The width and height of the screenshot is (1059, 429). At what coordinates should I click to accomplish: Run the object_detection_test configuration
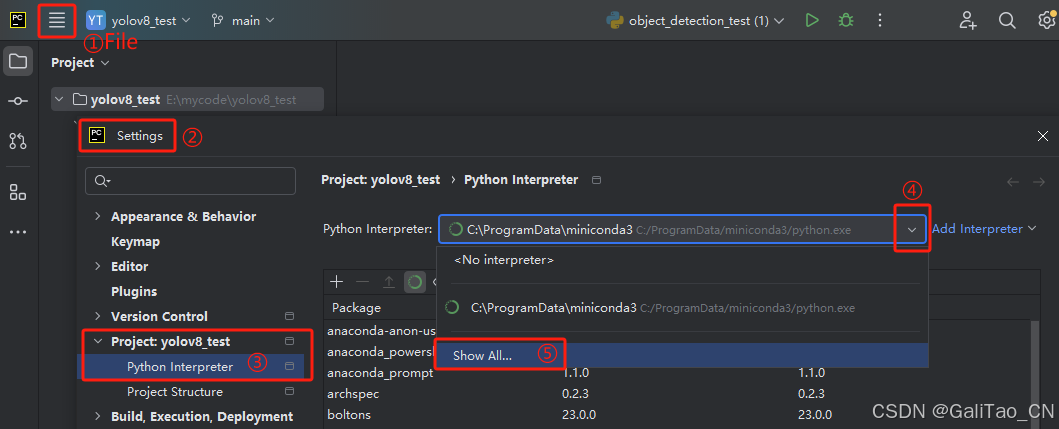coord(812,21)
